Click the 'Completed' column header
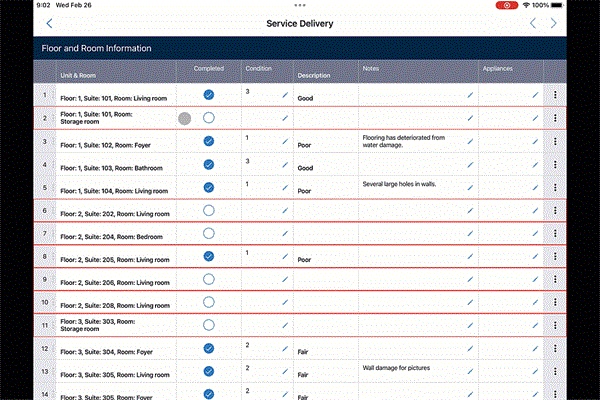 point(209,69)
